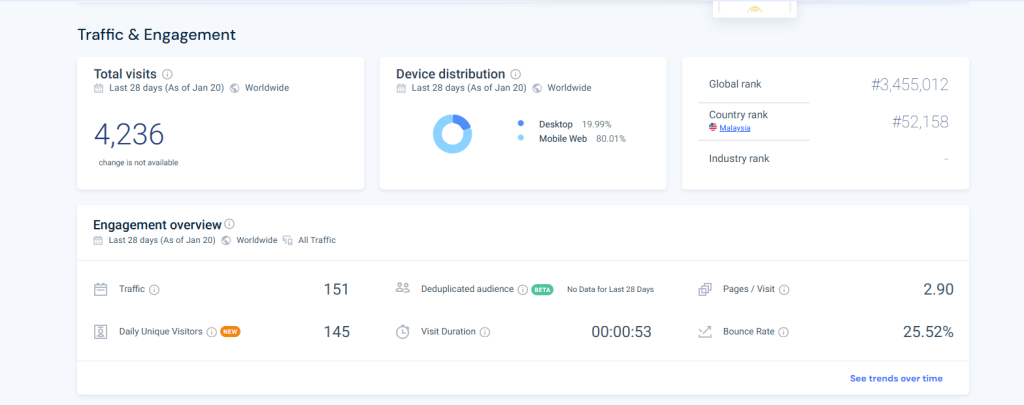Select the Desktop legend color dot
Image resolution: width=1024 pixels, height=405 pixels.
[x=521, y=124]
